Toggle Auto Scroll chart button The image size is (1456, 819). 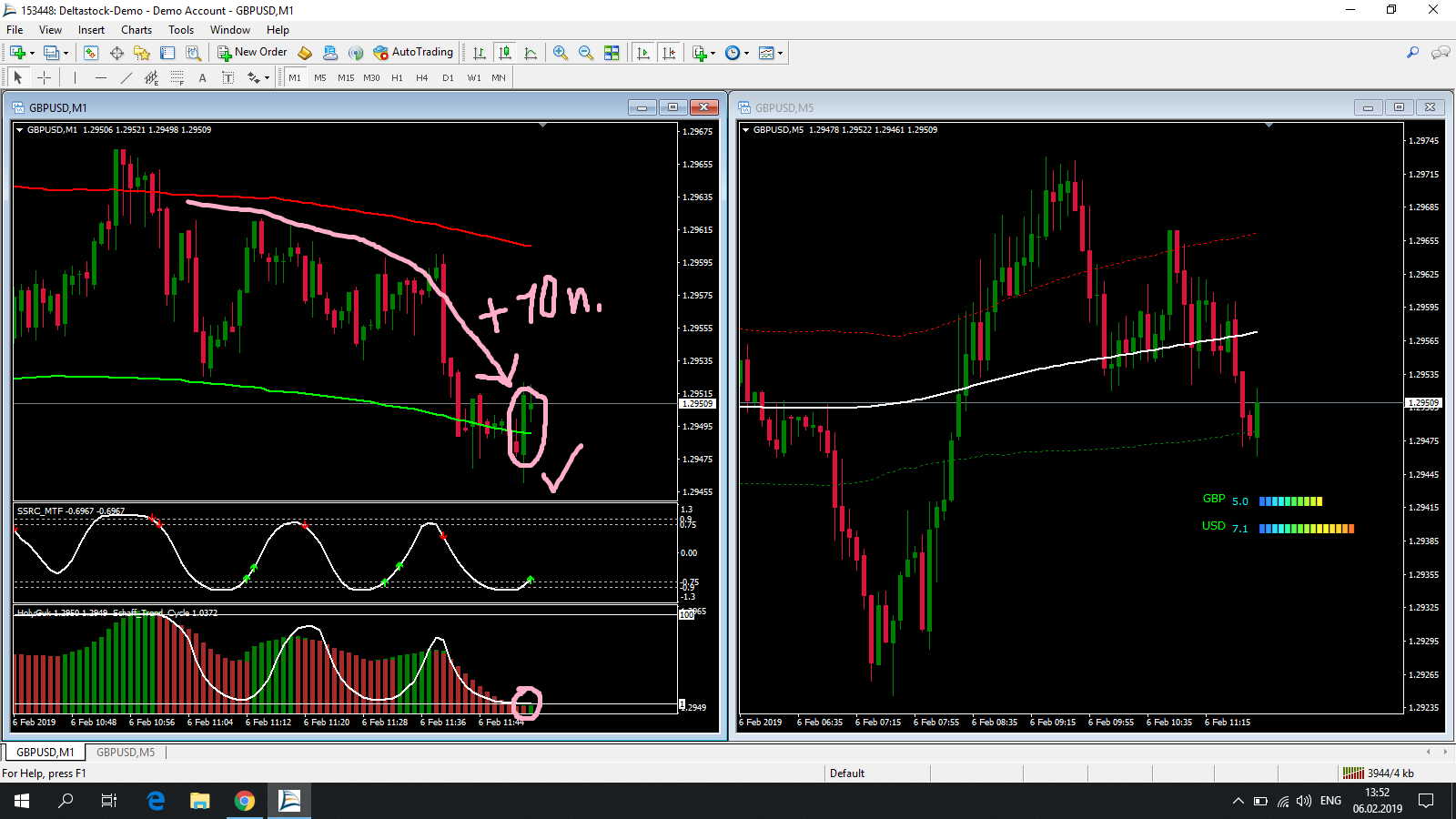point(643,53)
